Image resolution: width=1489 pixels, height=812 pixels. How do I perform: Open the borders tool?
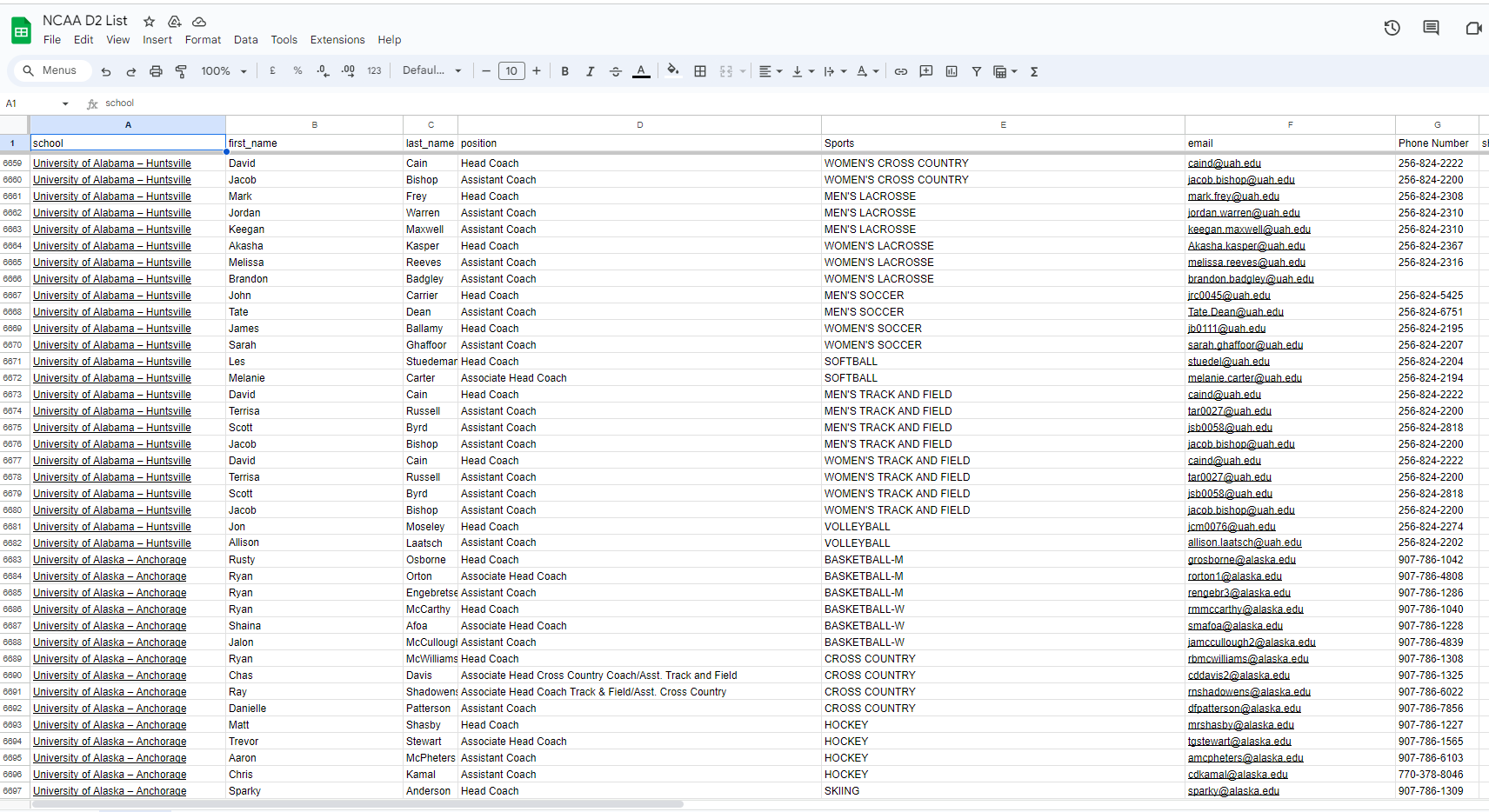point(700,71)
